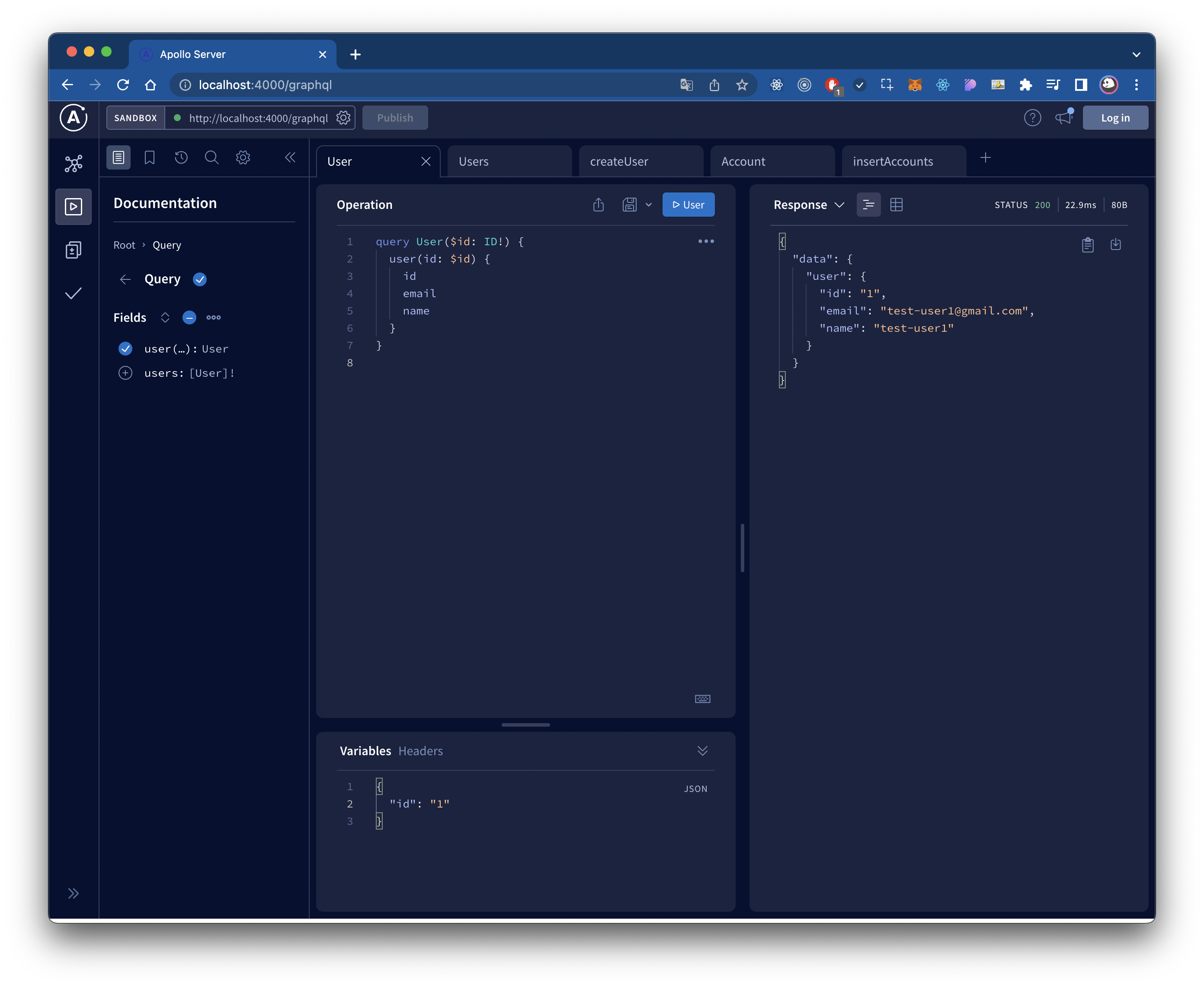
Task: Run the User query button
Action: click(688, 205)
